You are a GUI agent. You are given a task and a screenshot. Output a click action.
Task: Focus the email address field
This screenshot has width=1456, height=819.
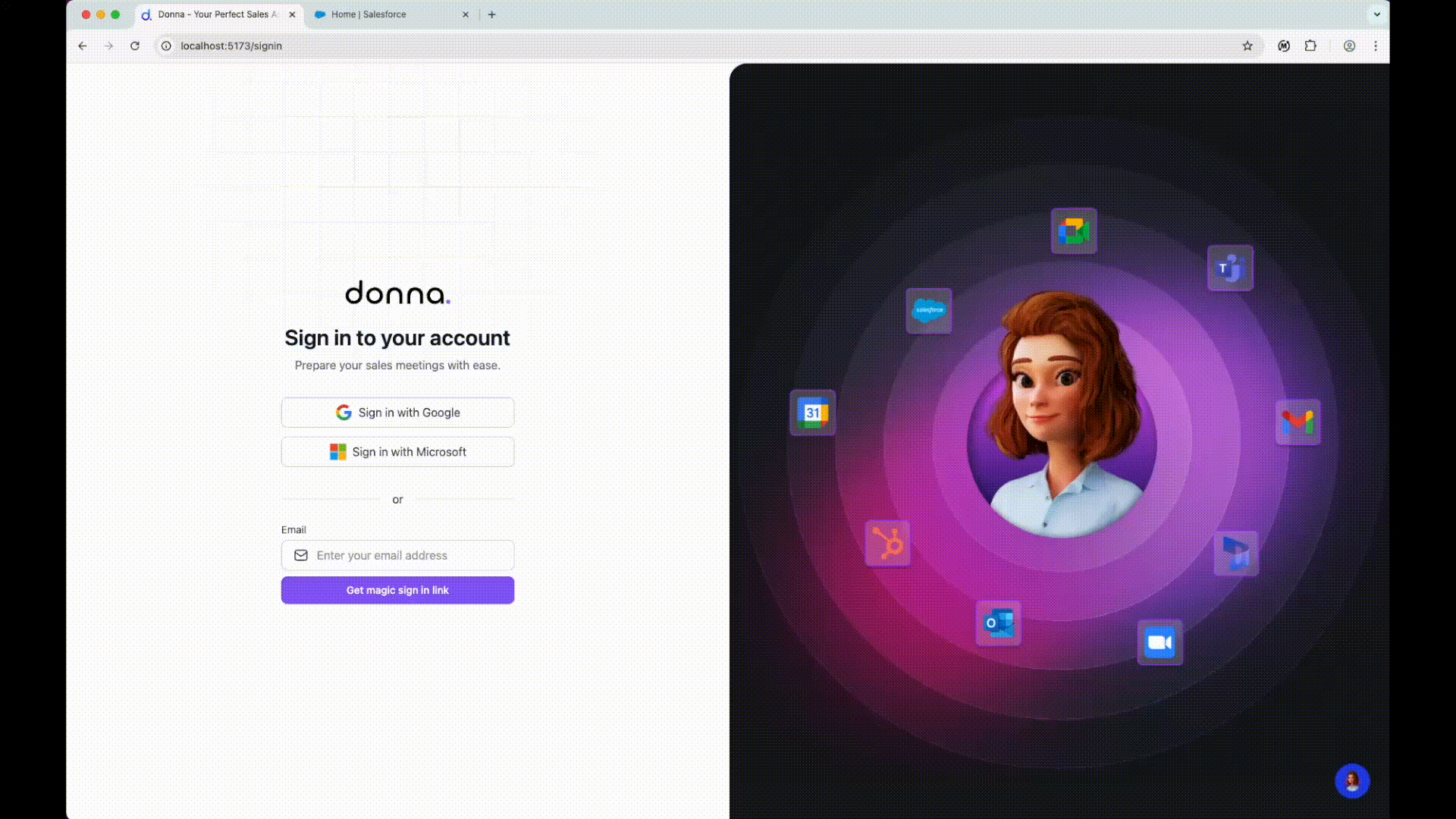[x=409, y=555]
